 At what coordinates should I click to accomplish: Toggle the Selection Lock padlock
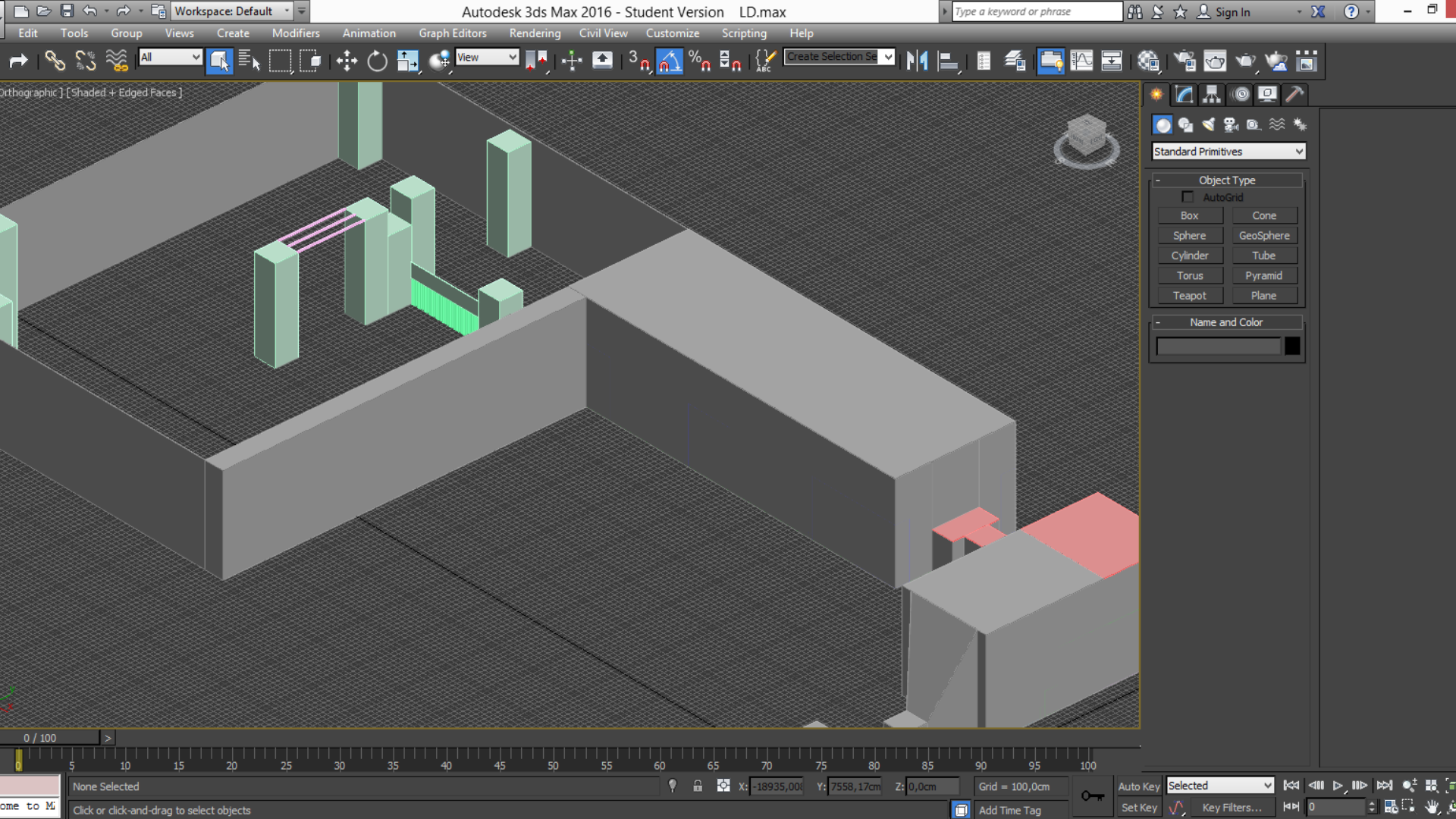pos(698,786)
